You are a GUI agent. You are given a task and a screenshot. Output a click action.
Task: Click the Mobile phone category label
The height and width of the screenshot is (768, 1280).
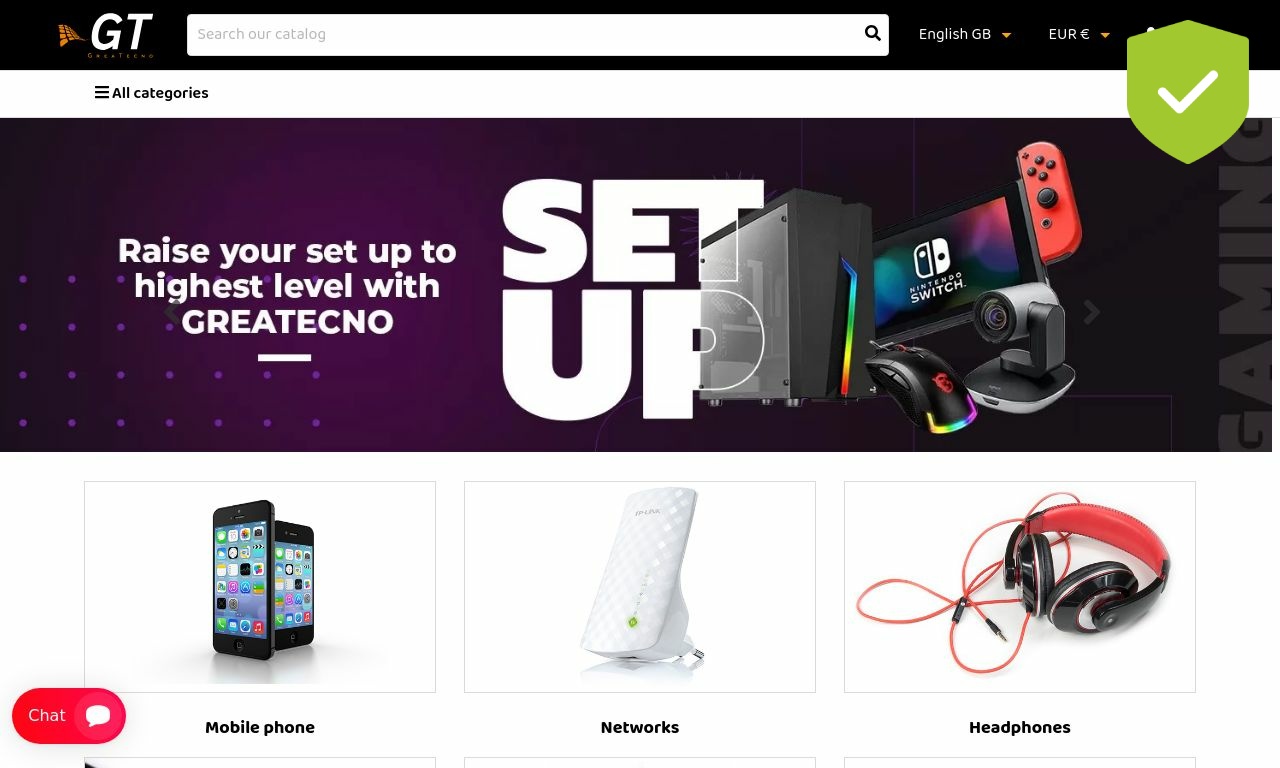(x=260, y=728)
